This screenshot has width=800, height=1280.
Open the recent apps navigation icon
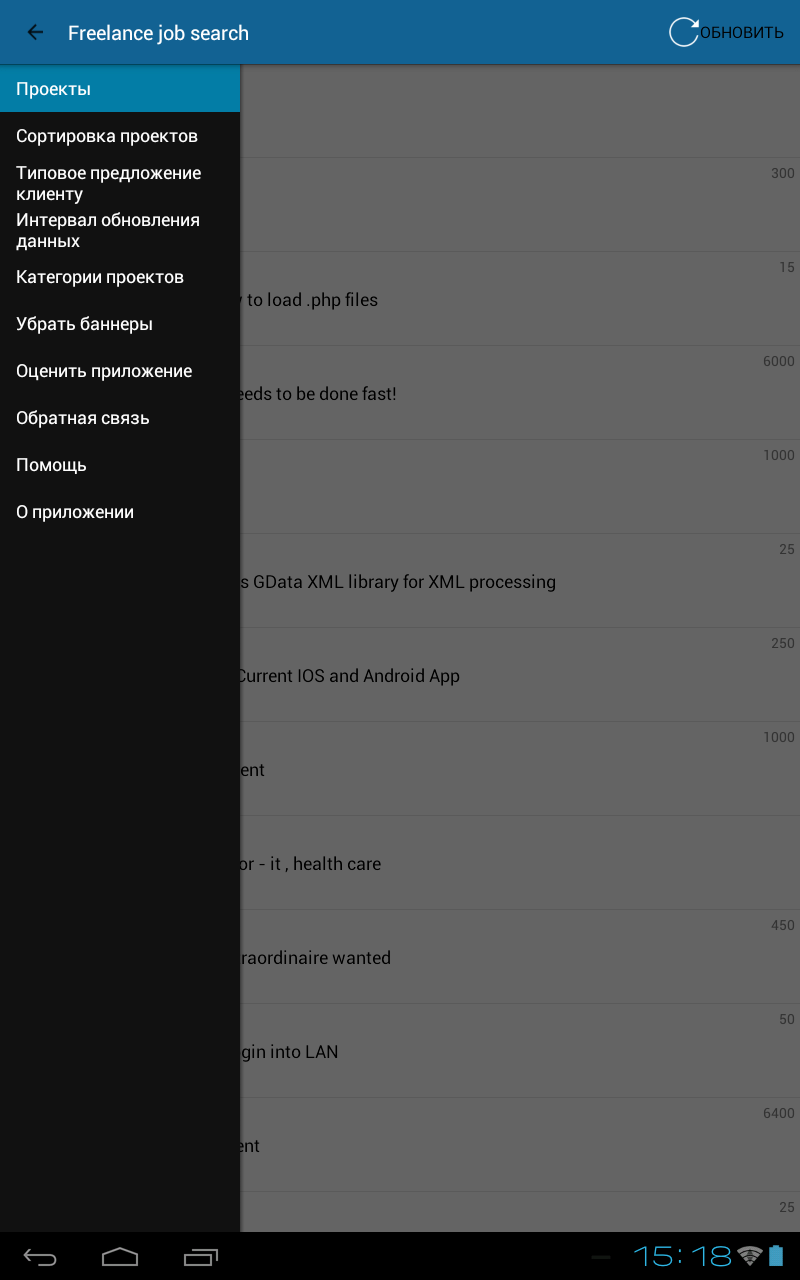point(200,1257)
